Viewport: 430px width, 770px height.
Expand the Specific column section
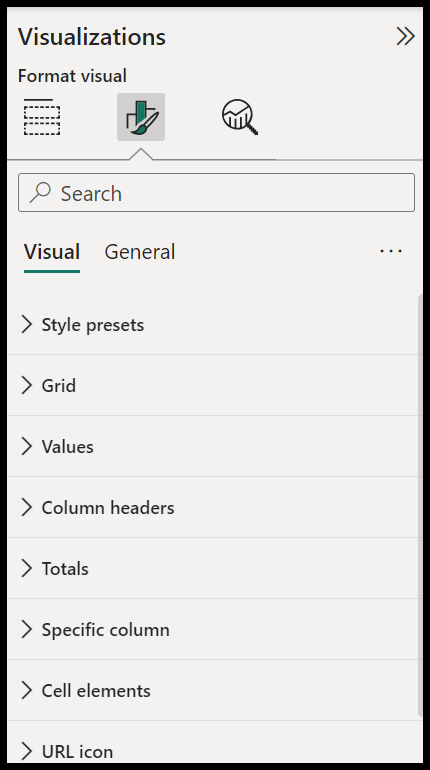[214, 630]
